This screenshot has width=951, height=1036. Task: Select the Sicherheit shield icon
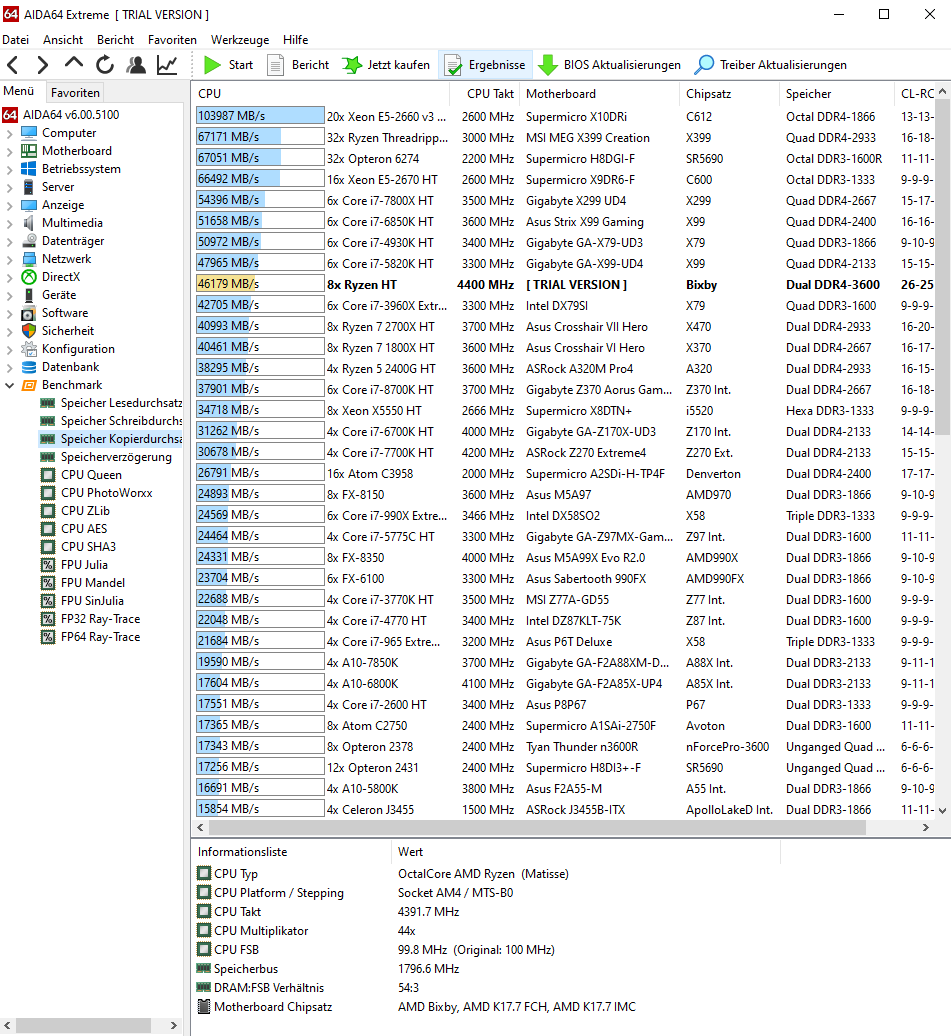coord(28,331)
